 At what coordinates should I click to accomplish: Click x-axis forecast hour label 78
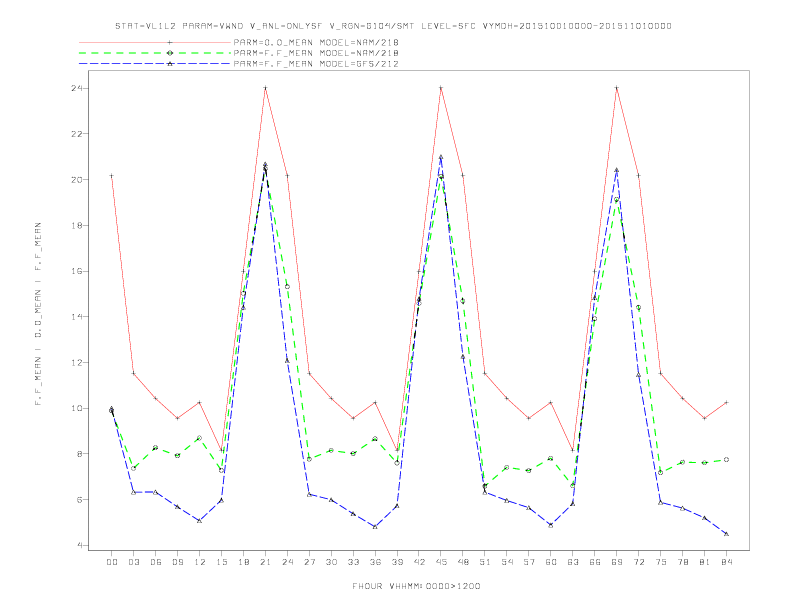682,562
